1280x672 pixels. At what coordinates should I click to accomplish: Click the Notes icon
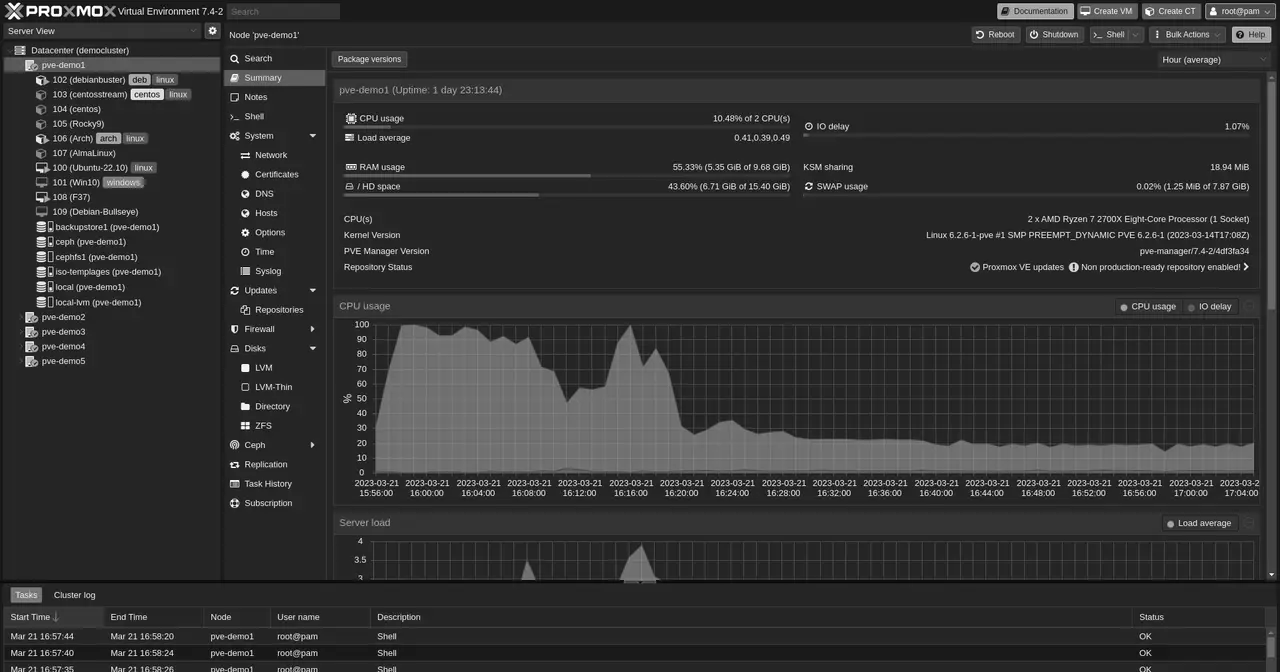click(x=235, y=97)
